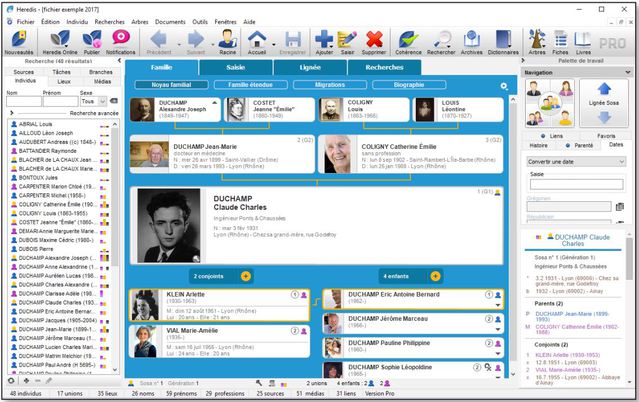Viewport: 639px width, 402px height.
Task: Click the individuals list scrollbar
Action: 115,196
